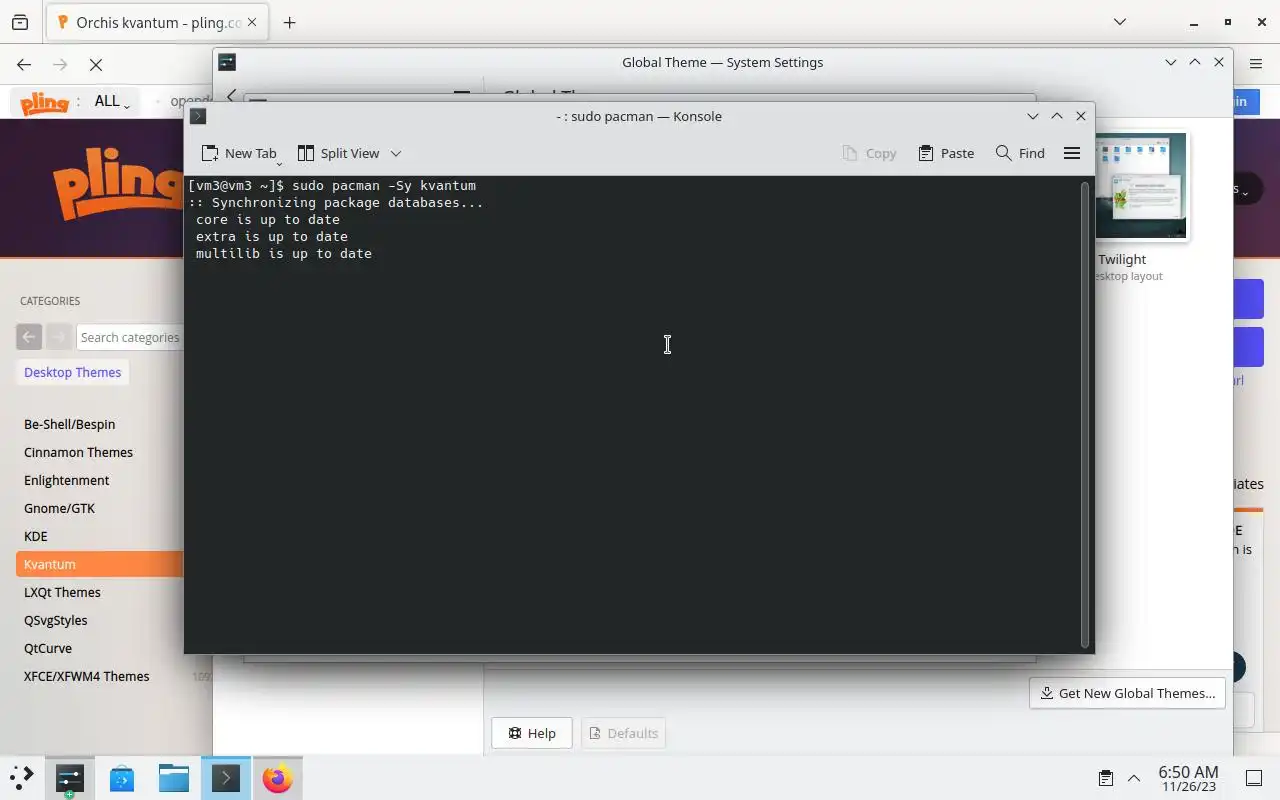Click the Help button in System Settings

[x=531, y=733]
